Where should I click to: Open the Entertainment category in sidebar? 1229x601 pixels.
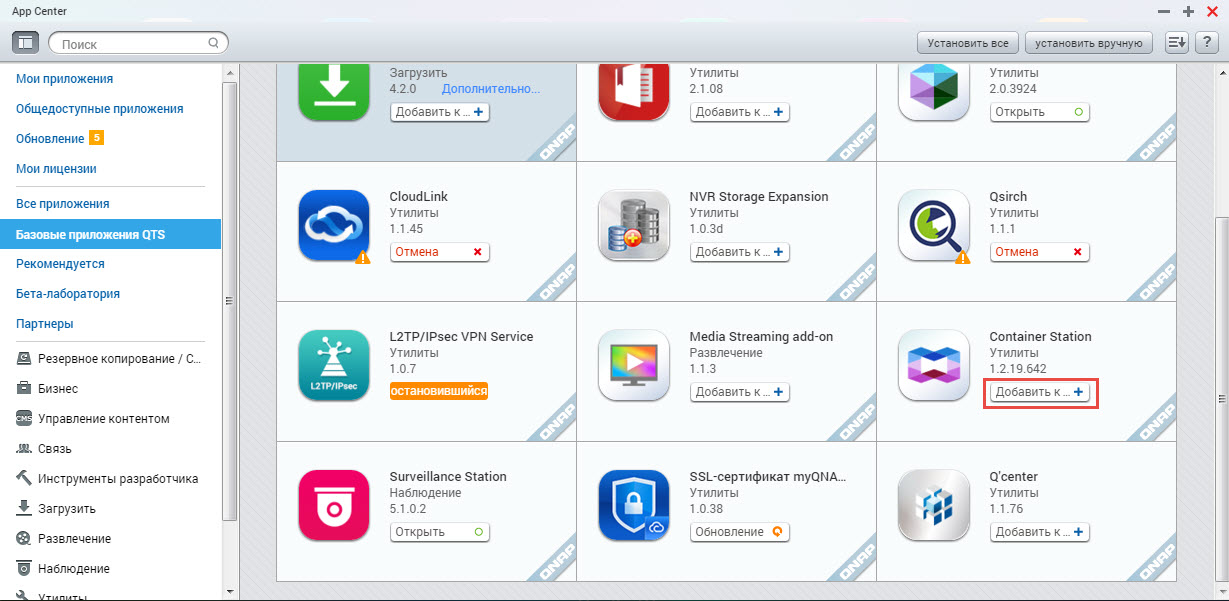(x=63, y=538)
